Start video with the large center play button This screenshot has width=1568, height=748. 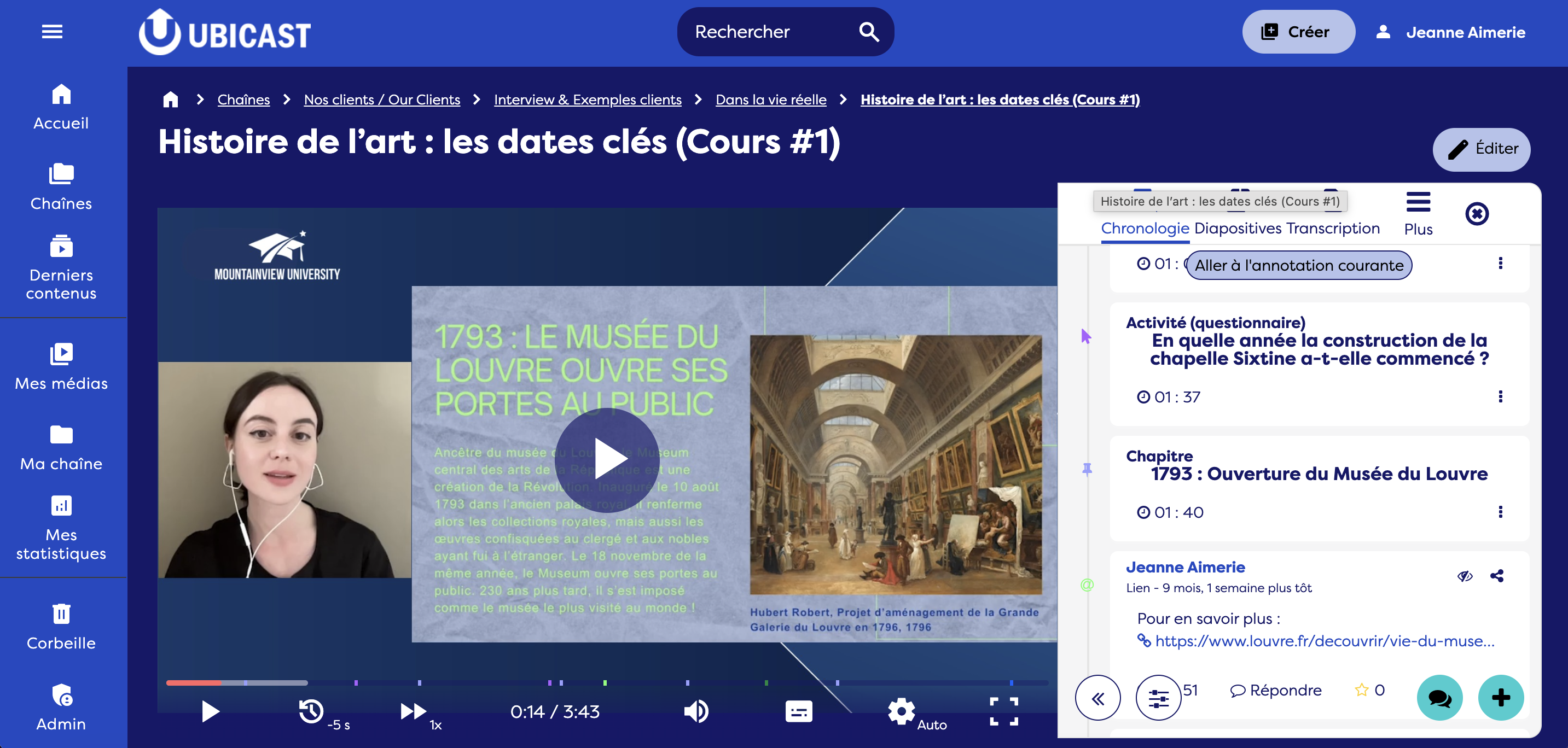pyautogui.click(x=607, y=460)
